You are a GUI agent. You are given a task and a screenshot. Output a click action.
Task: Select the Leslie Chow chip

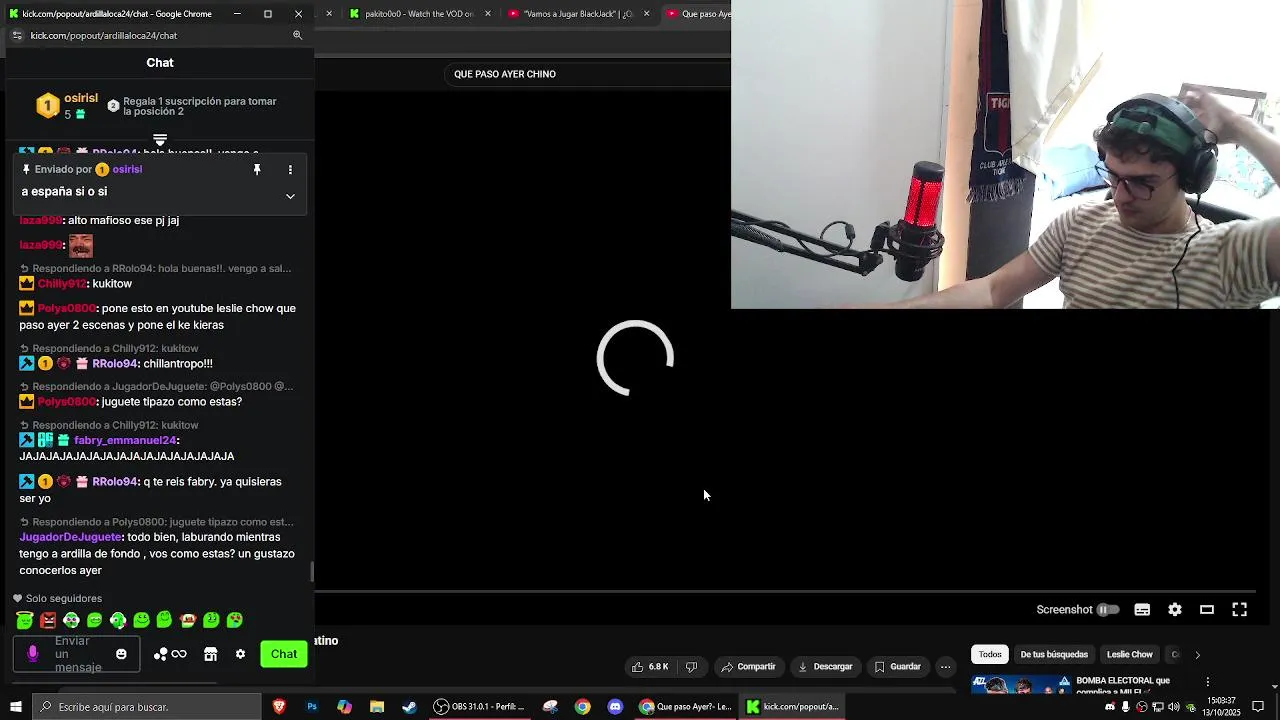[x=1130, y=655]
